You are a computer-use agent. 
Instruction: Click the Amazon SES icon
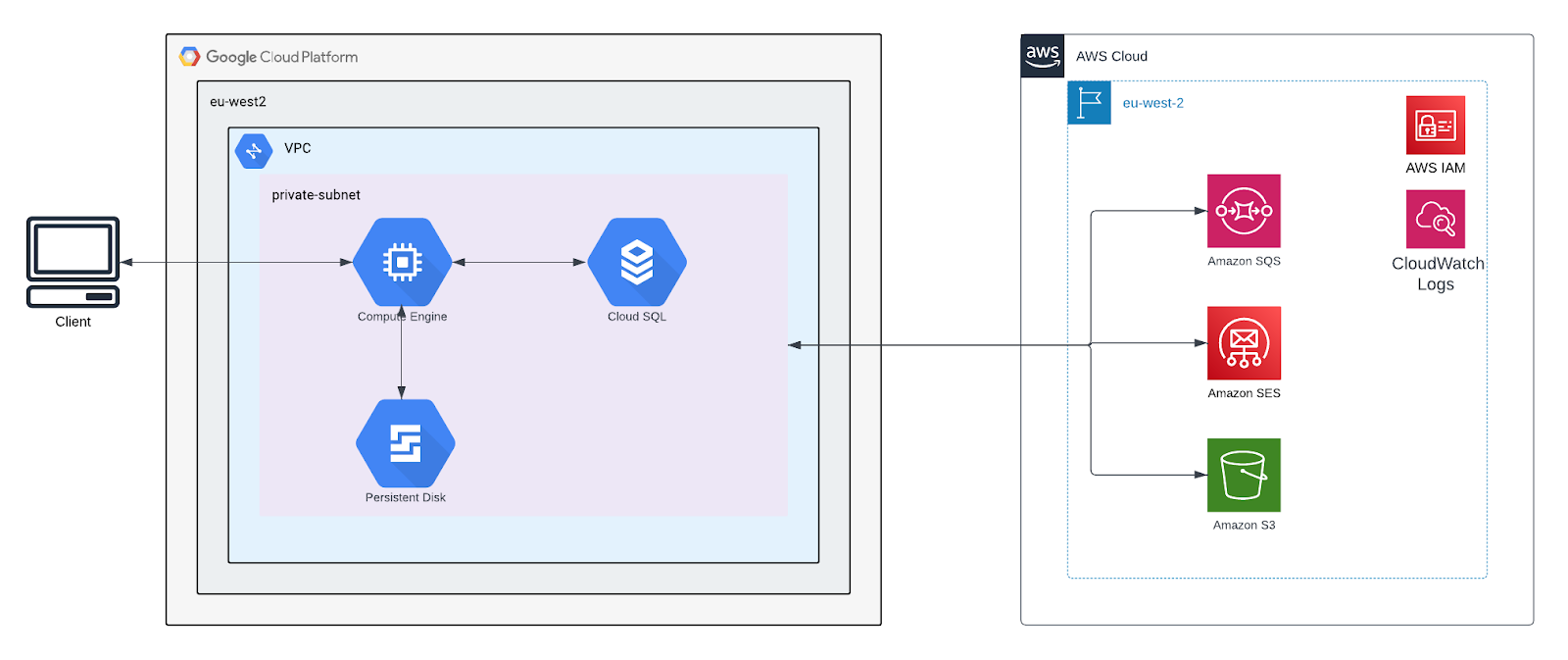(1244, 343)
